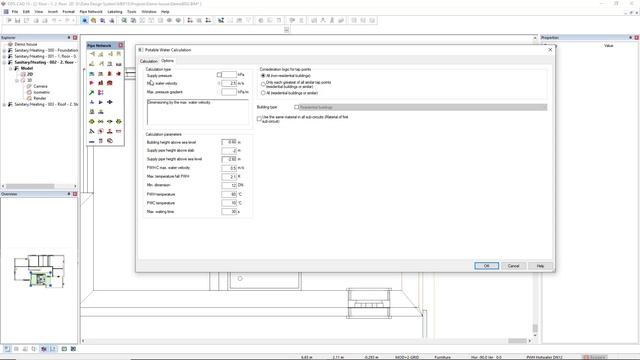Click the floor plan thumbnail in Overview panel
640x360 pixels.
tap(39, 271)
